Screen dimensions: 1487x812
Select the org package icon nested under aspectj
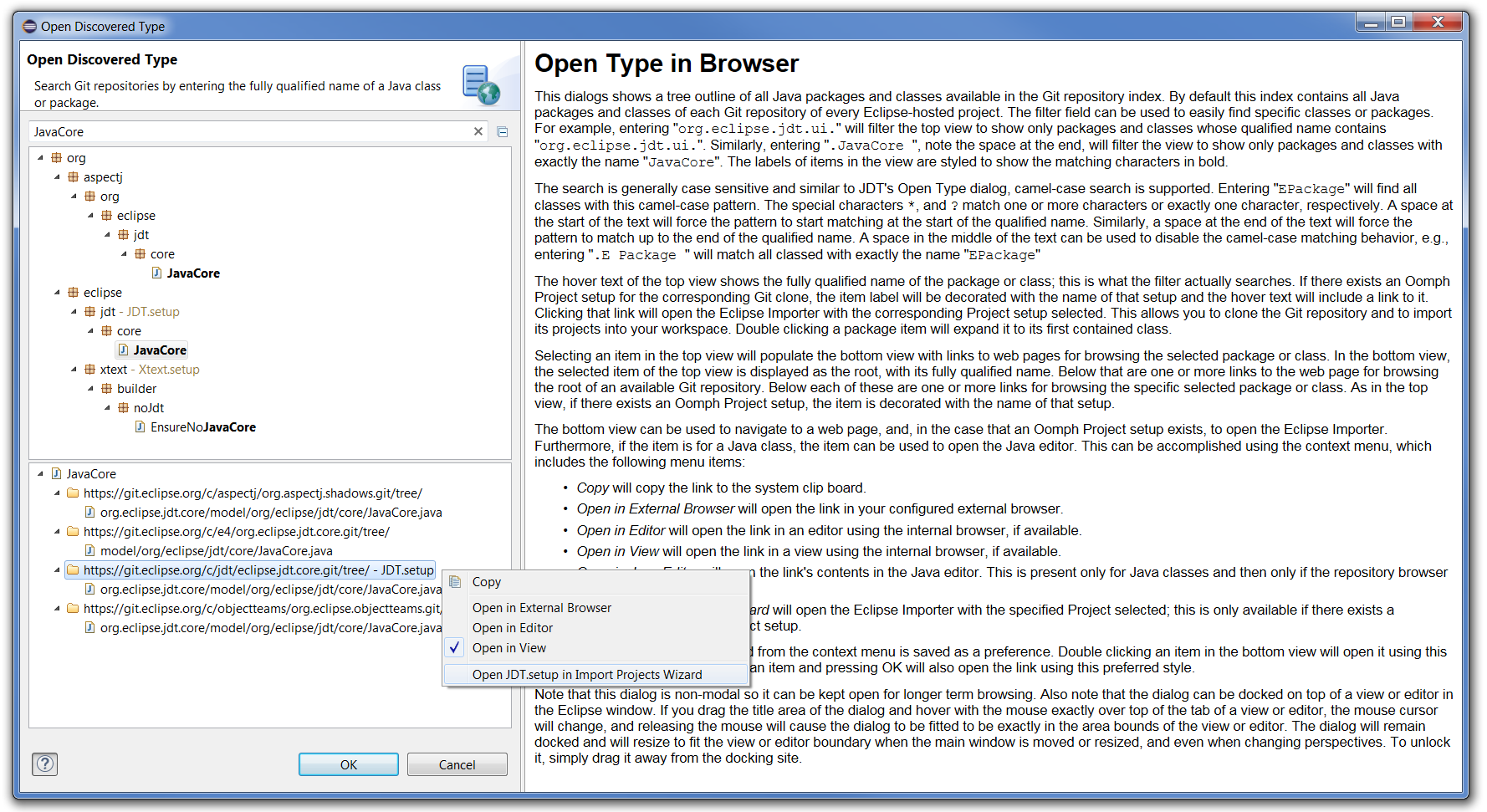click(90, 196)
